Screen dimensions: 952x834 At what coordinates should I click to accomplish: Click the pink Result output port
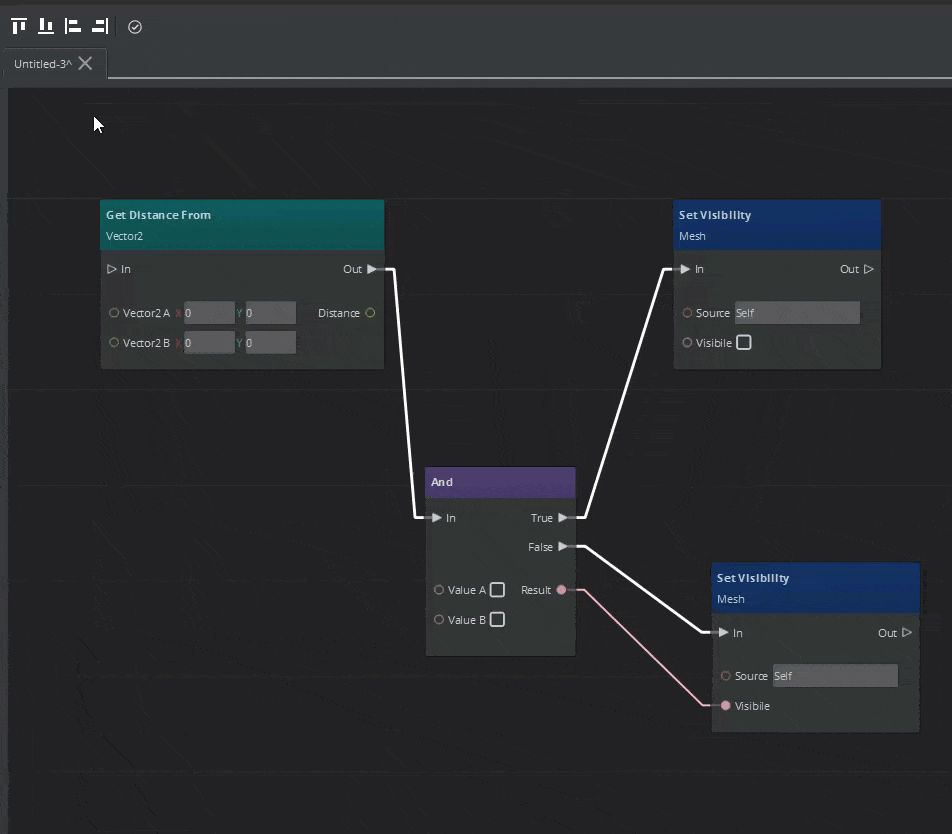pyautogui.click(x=562, y=590)
